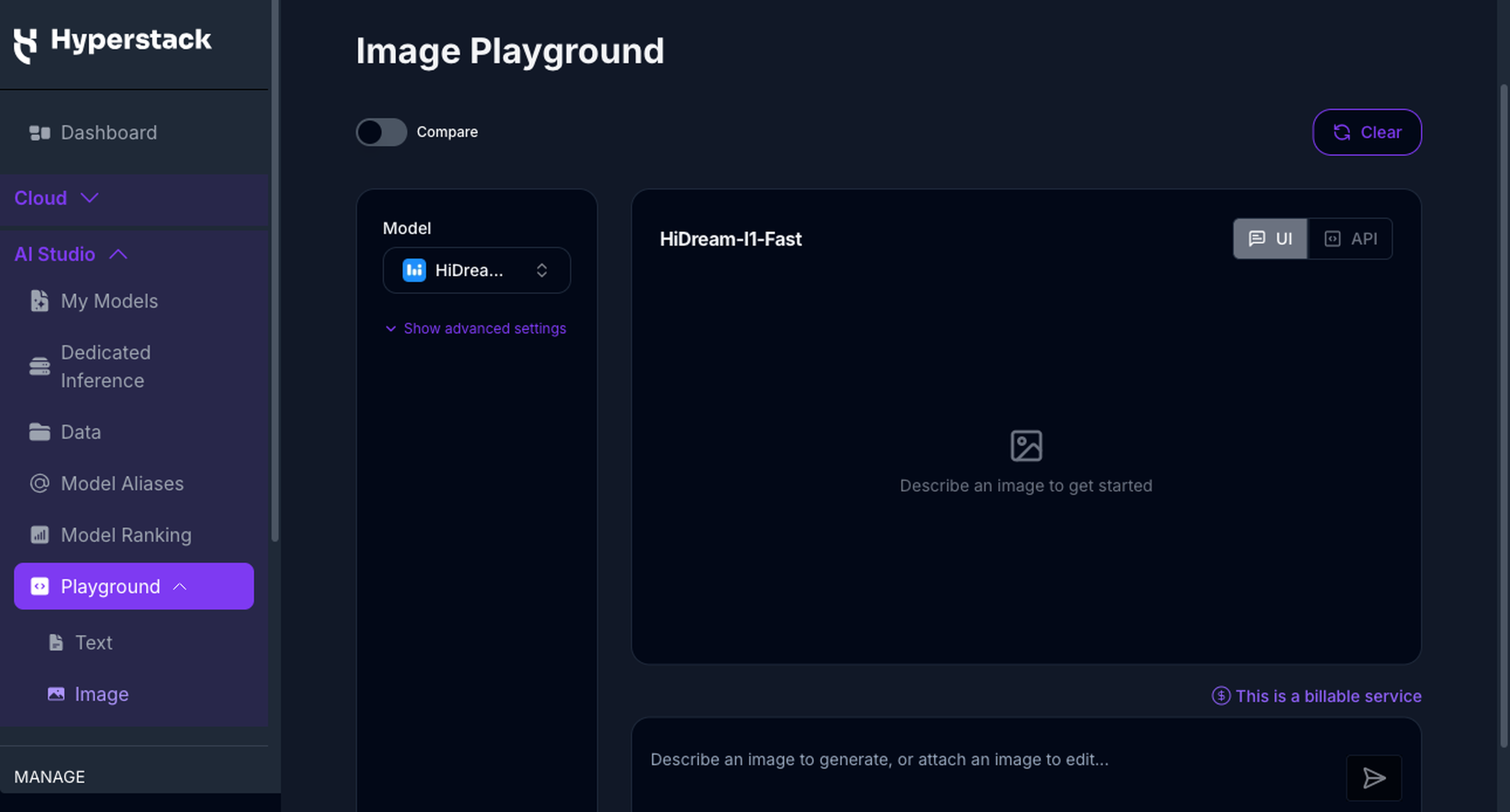Click the chat bubble icon on UI tab
The height and width of the screenshot is (812, 1510).
point(1256,238)
